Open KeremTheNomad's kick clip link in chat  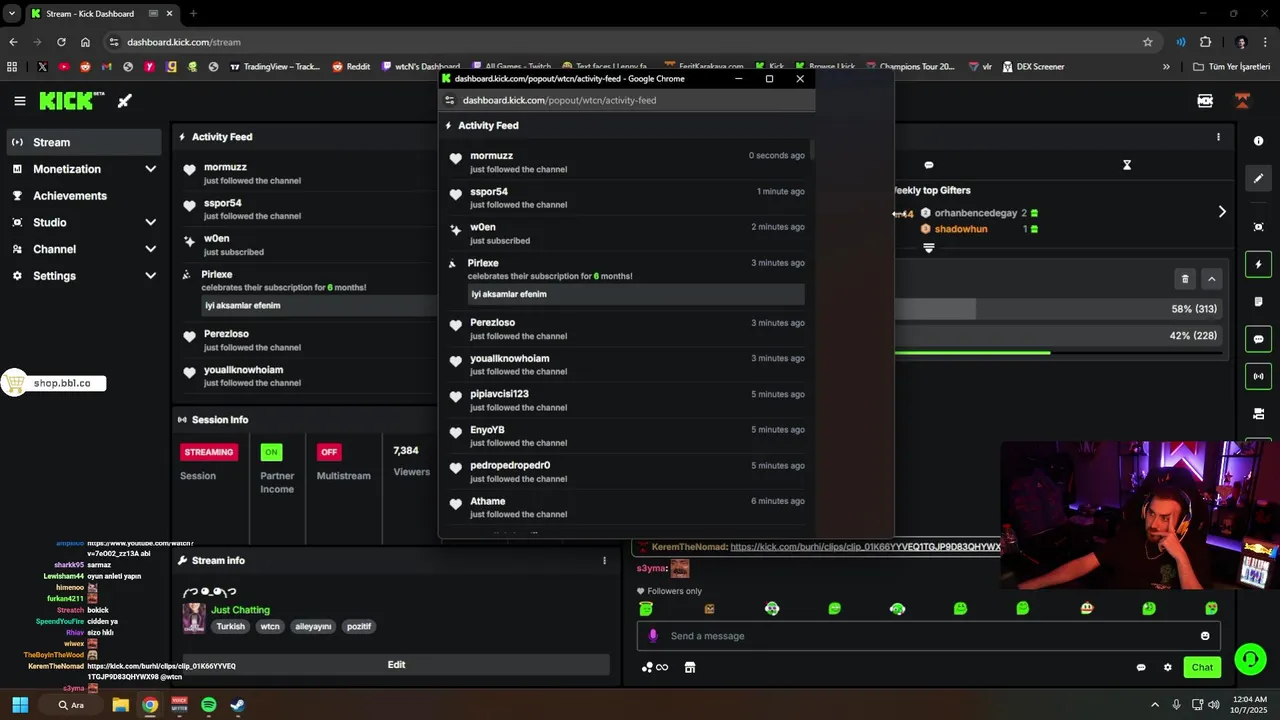(x=865, y=547)
